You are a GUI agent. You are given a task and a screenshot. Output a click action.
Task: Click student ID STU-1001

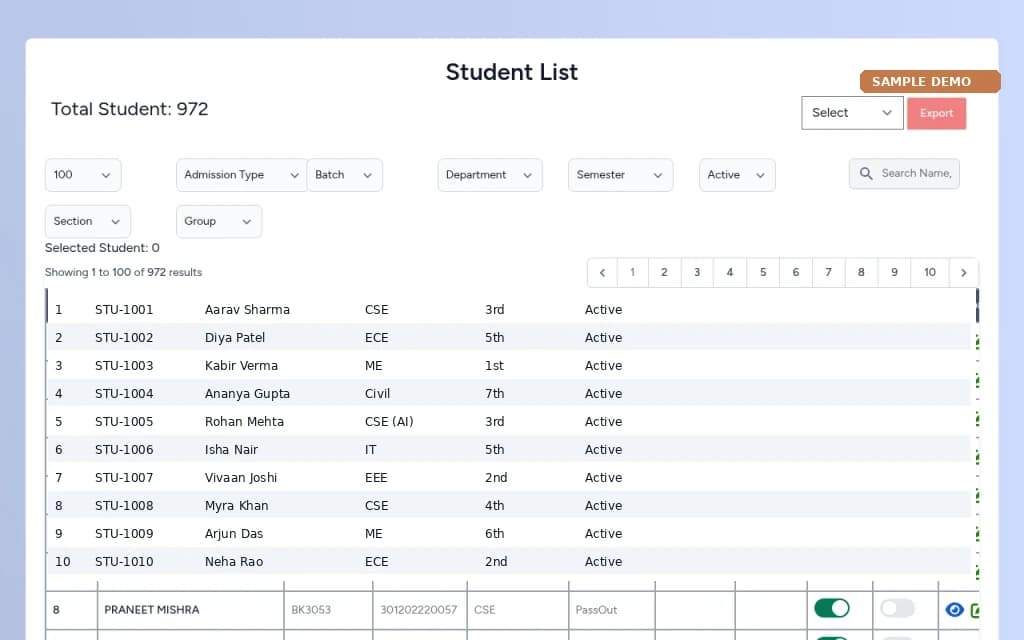click(124, 310)
